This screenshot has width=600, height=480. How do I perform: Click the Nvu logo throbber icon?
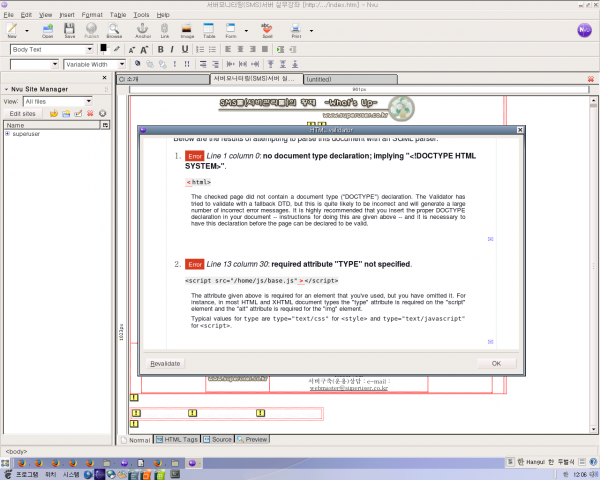[584, 30]
